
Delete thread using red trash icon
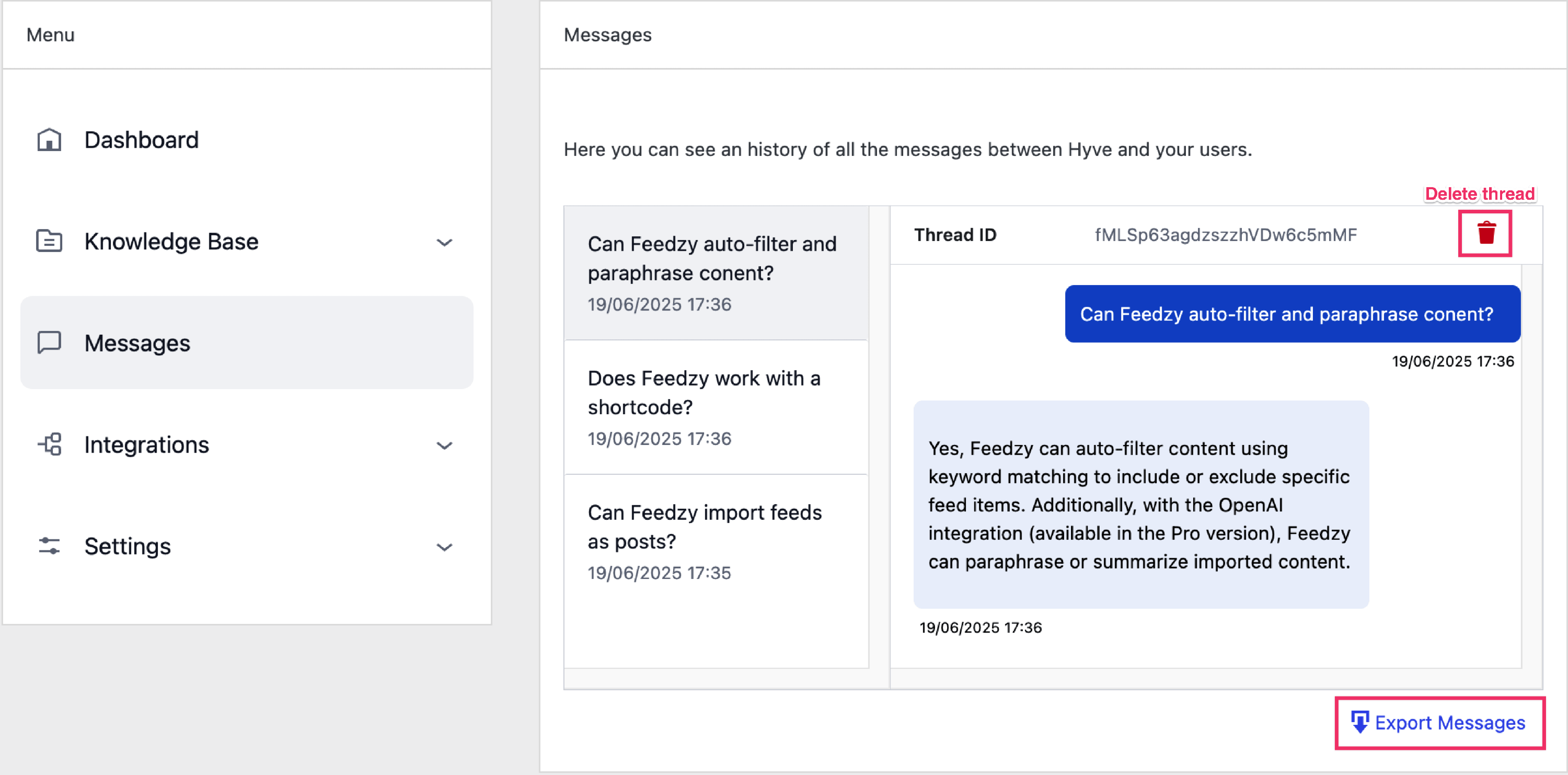[1486, 233]
